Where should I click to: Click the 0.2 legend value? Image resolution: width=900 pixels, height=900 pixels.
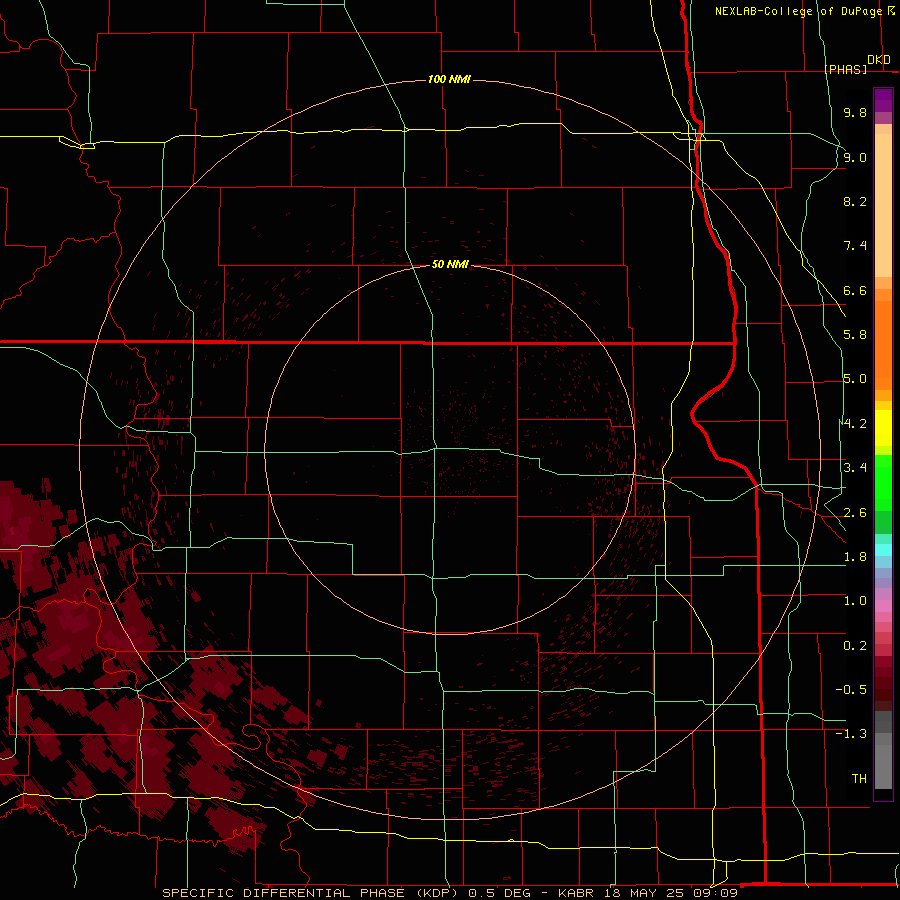click(x=855, y=646)
